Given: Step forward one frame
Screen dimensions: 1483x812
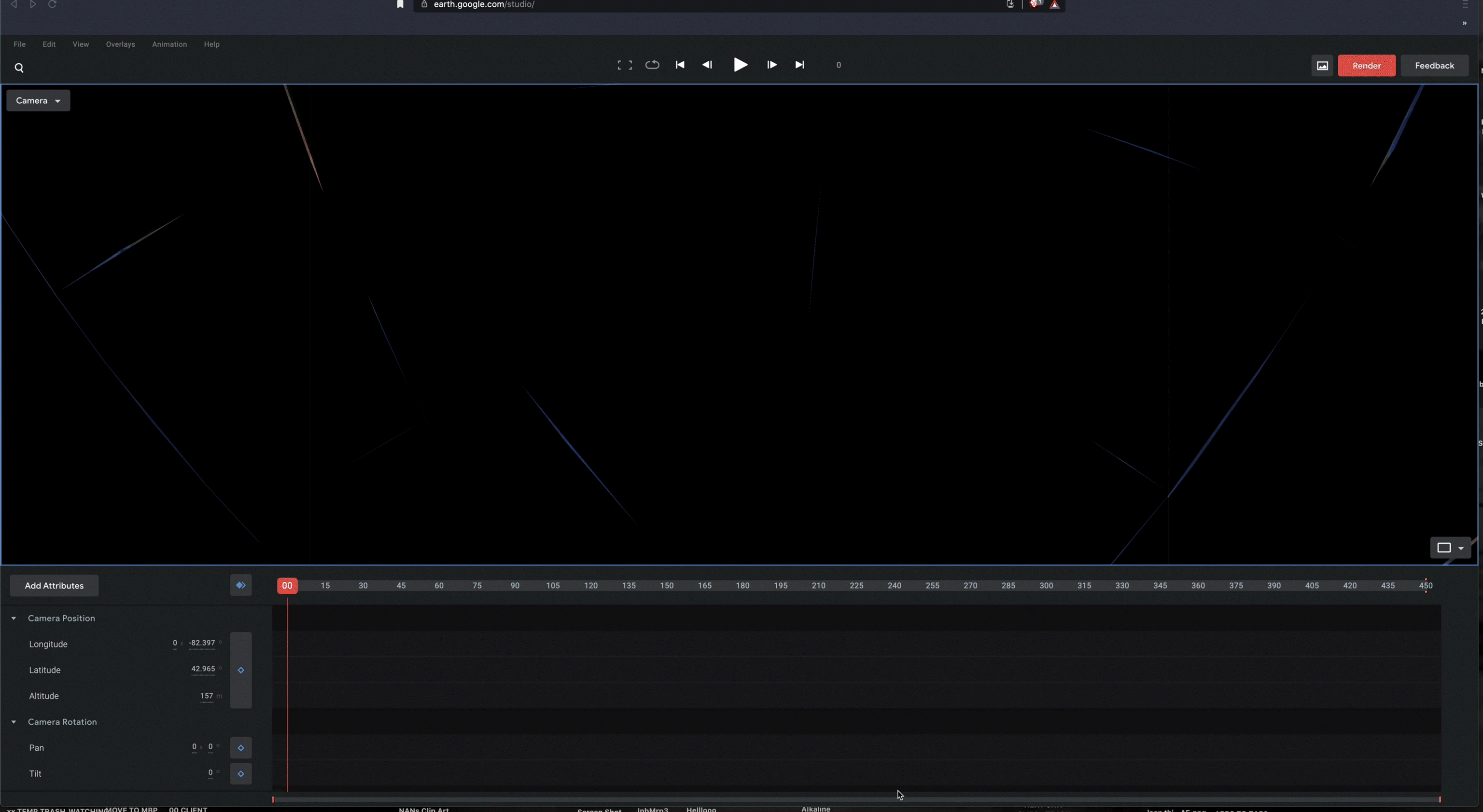Looking at the screenshot, I should click(x=771, y=65).
